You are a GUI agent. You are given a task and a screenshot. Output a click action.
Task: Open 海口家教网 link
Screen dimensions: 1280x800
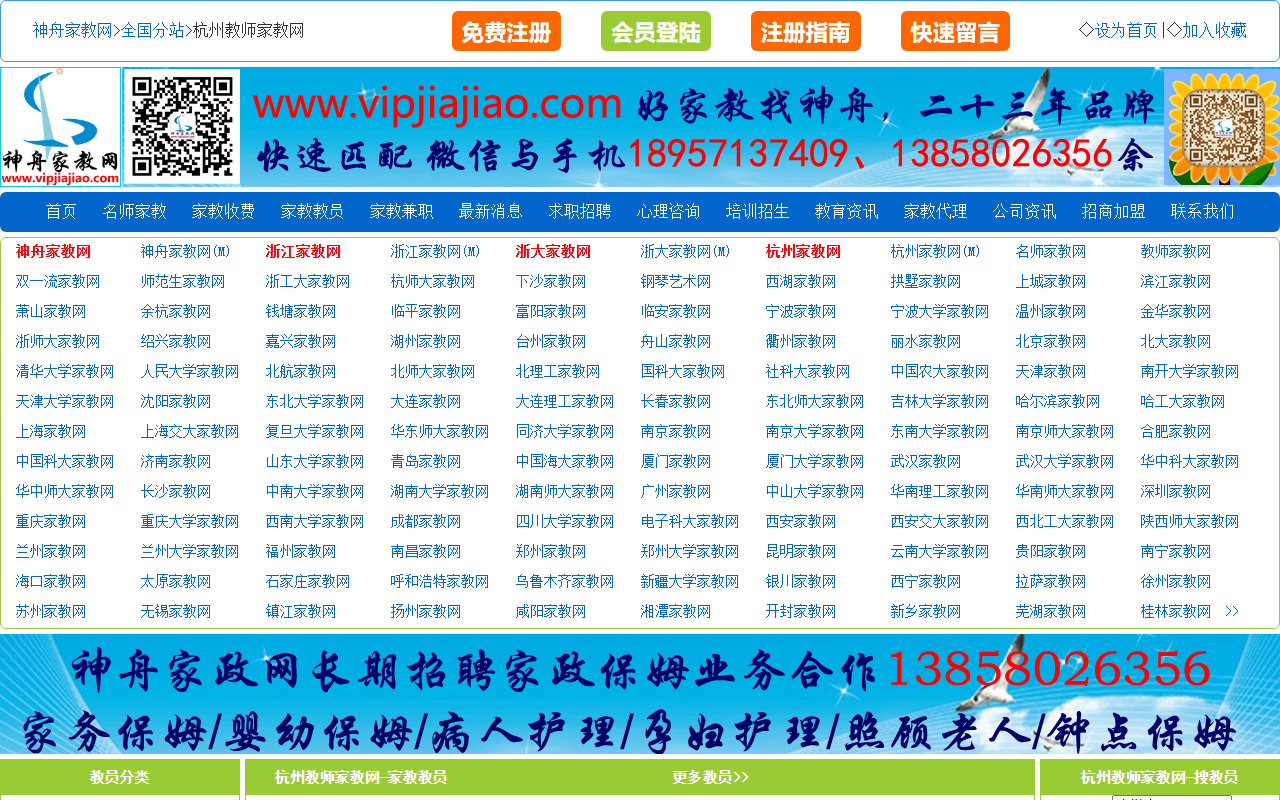[51, 581]
